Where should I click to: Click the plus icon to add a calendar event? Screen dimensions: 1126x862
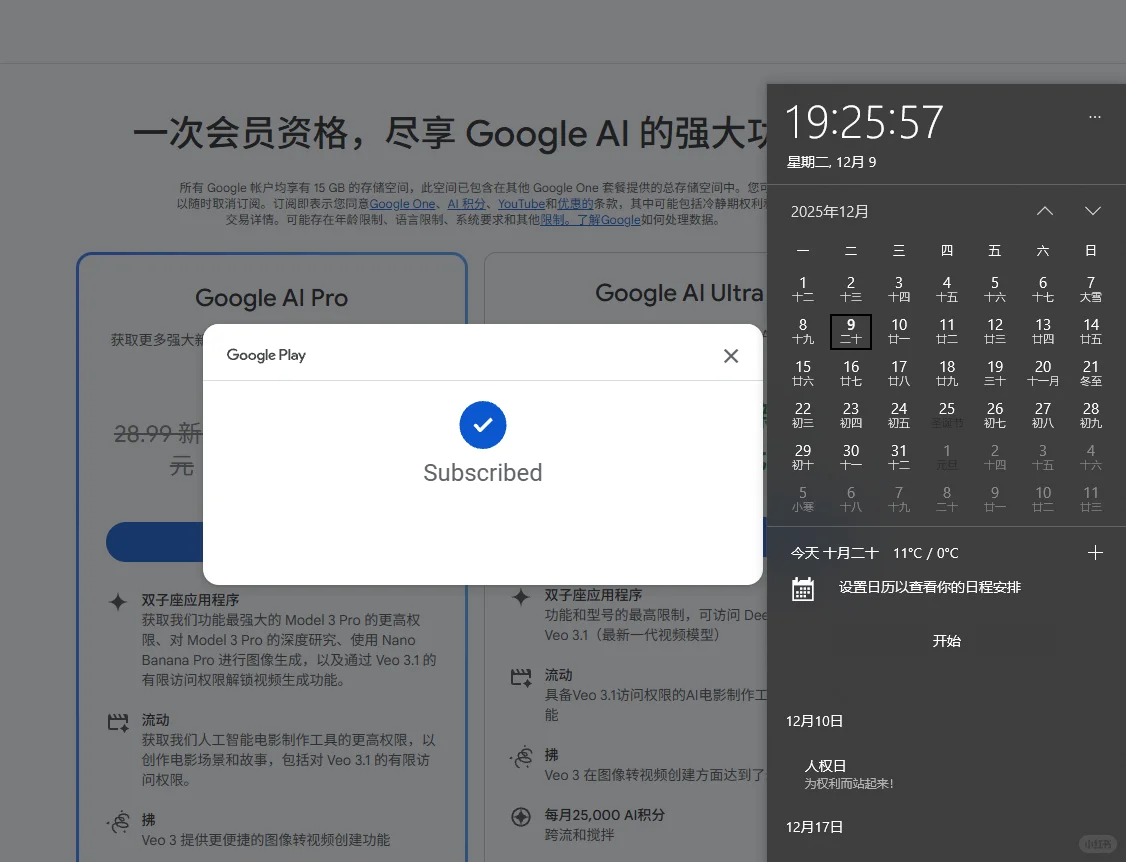point(1095,551)
